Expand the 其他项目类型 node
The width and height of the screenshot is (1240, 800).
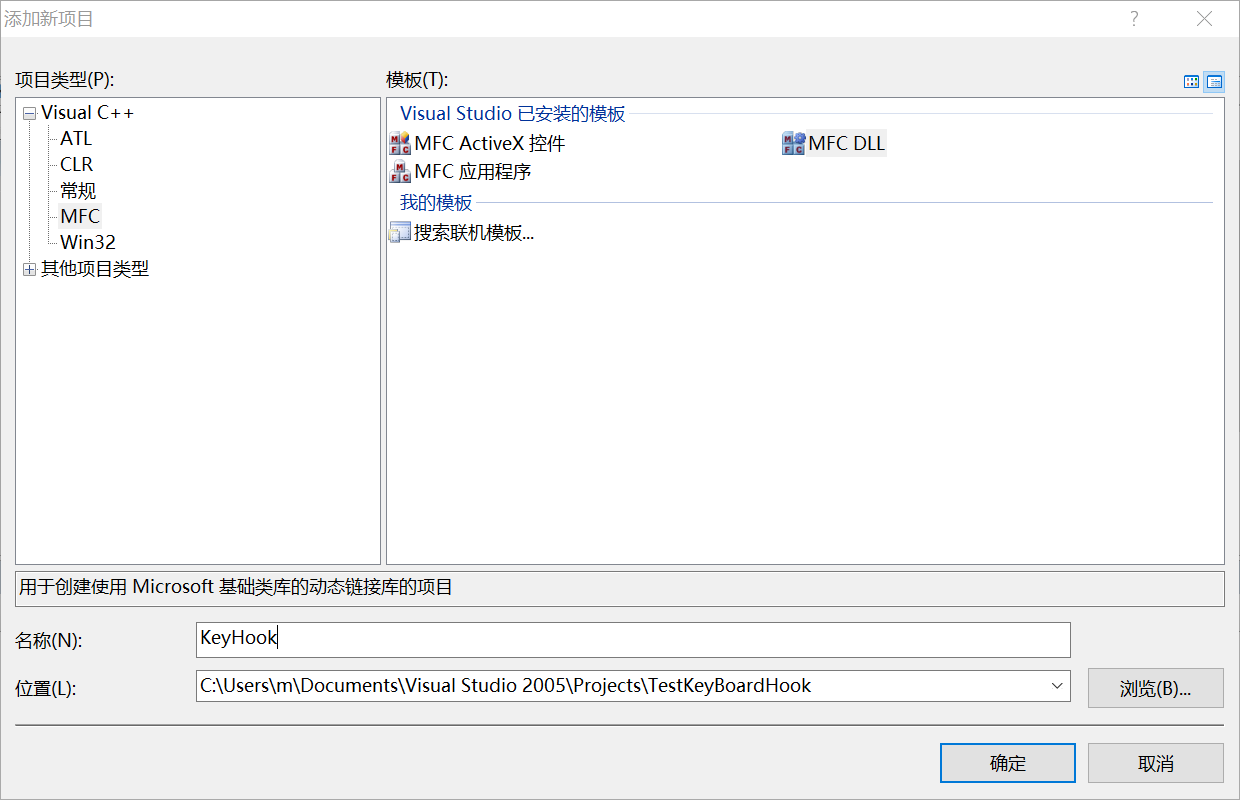point(29,269)
